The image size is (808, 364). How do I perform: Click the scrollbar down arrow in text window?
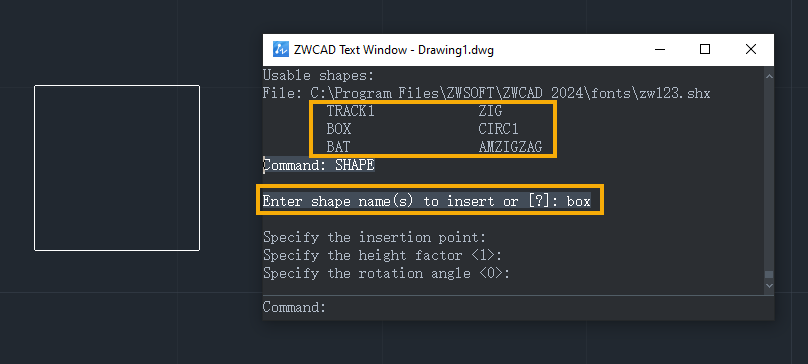769,285
